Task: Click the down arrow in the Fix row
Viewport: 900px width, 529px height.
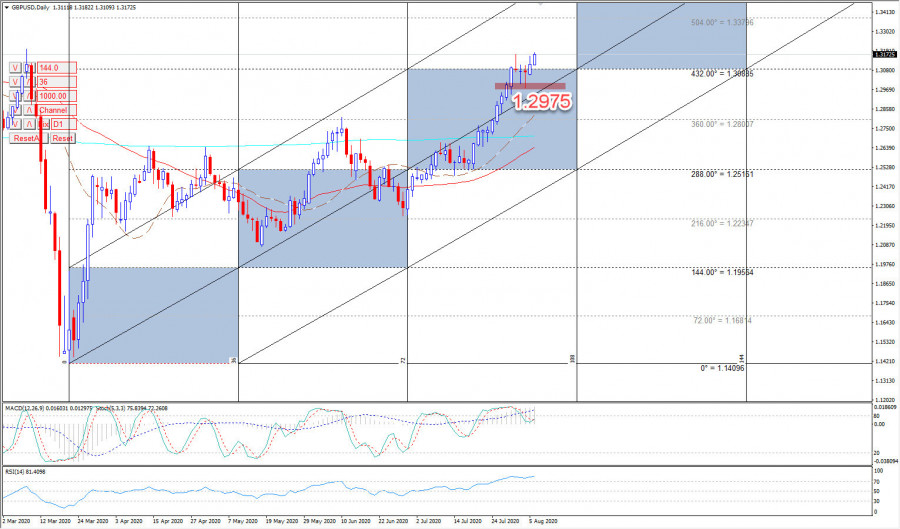Action: [15, 124]
